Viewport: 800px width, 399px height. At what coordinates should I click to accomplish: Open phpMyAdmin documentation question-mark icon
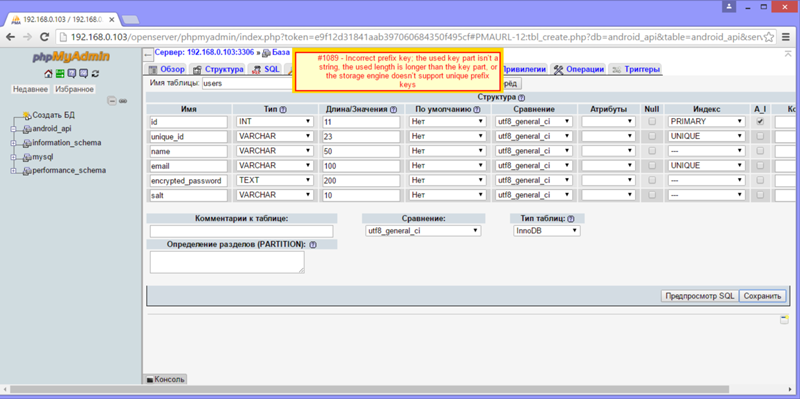tap(72, 73)
